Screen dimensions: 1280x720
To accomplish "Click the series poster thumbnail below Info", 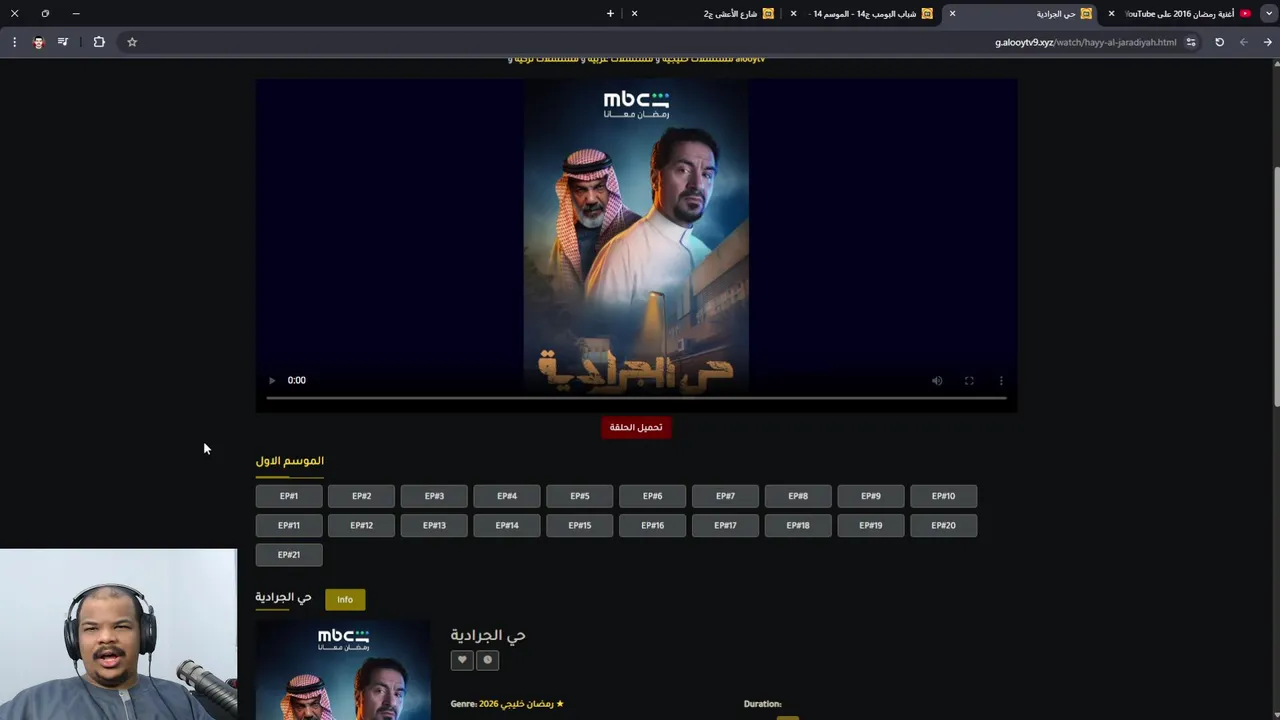I will click(343, 670).
